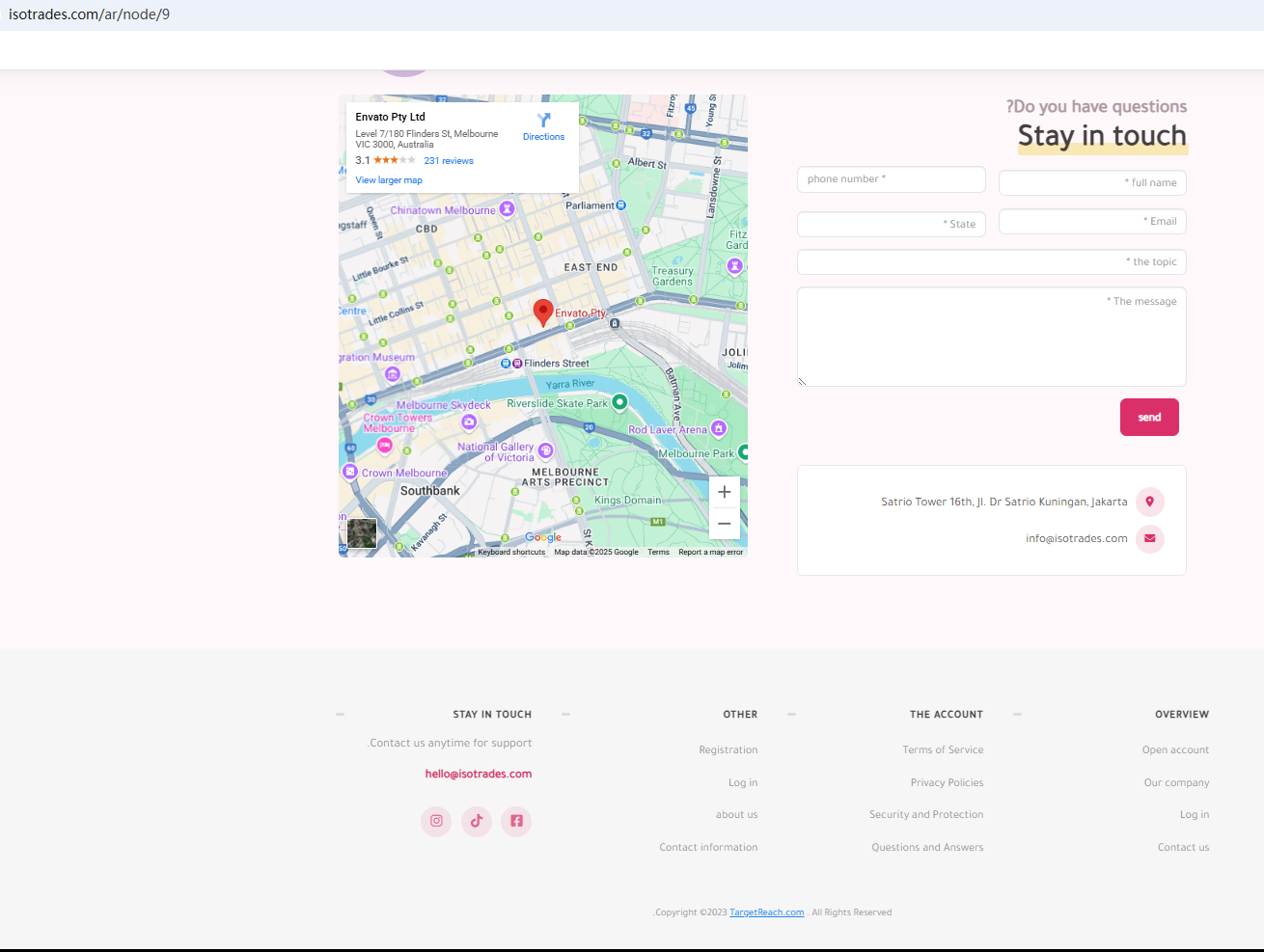
Task: Click the map zoom in plus button
Action: 725,492
